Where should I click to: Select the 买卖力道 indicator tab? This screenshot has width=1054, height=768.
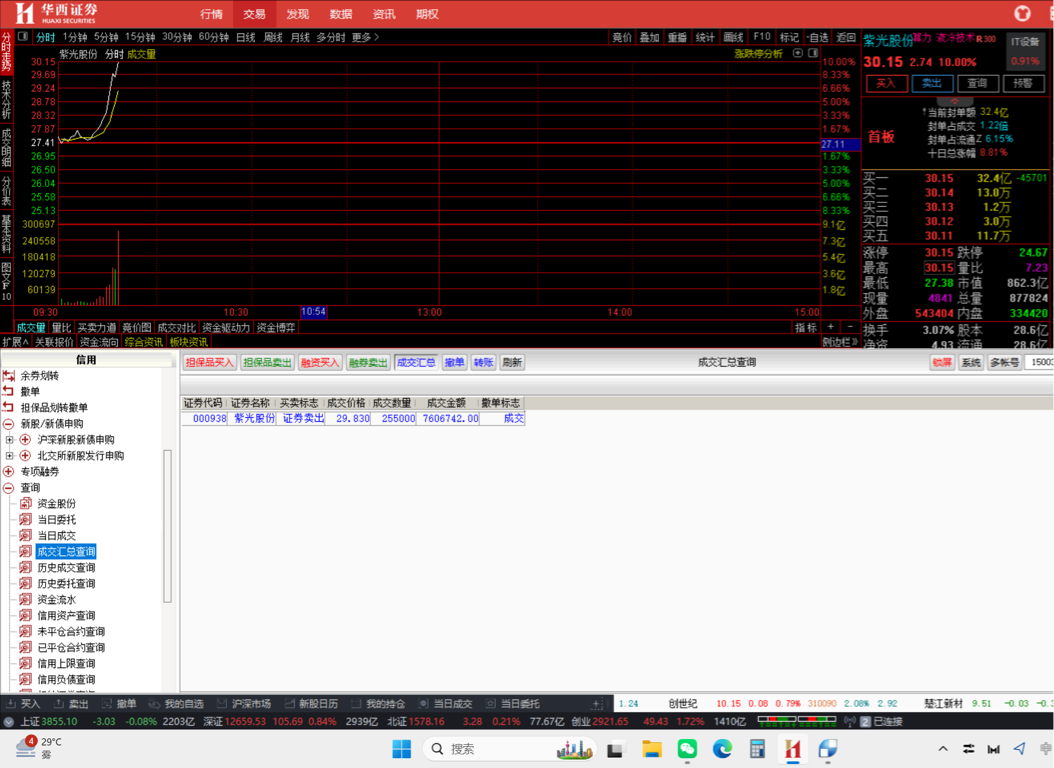coord(97,327)
